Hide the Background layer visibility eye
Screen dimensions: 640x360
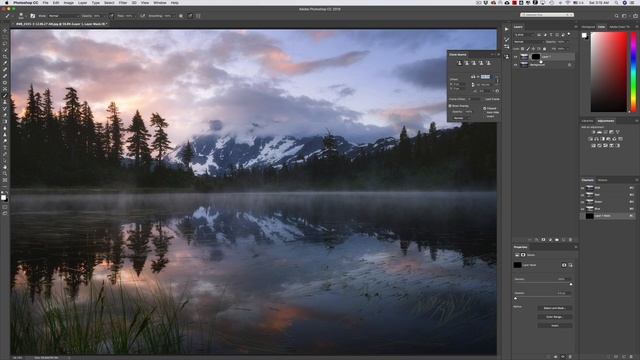click(516, 64)
